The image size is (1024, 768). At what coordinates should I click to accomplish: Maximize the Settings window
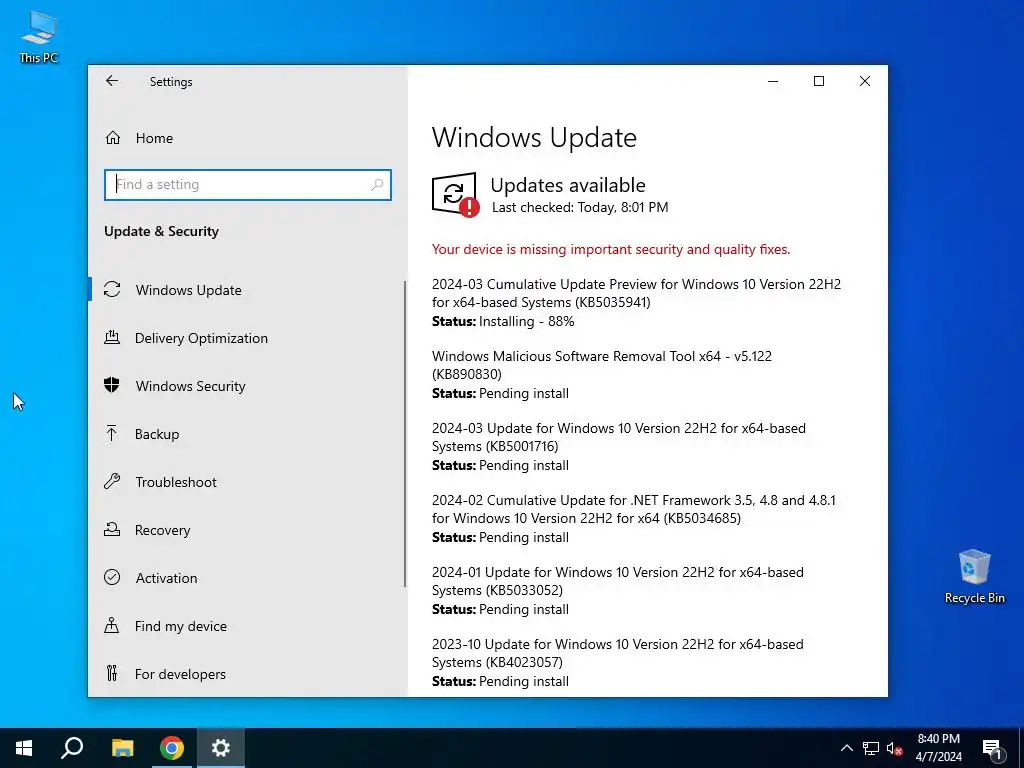[x=818, y=81]
